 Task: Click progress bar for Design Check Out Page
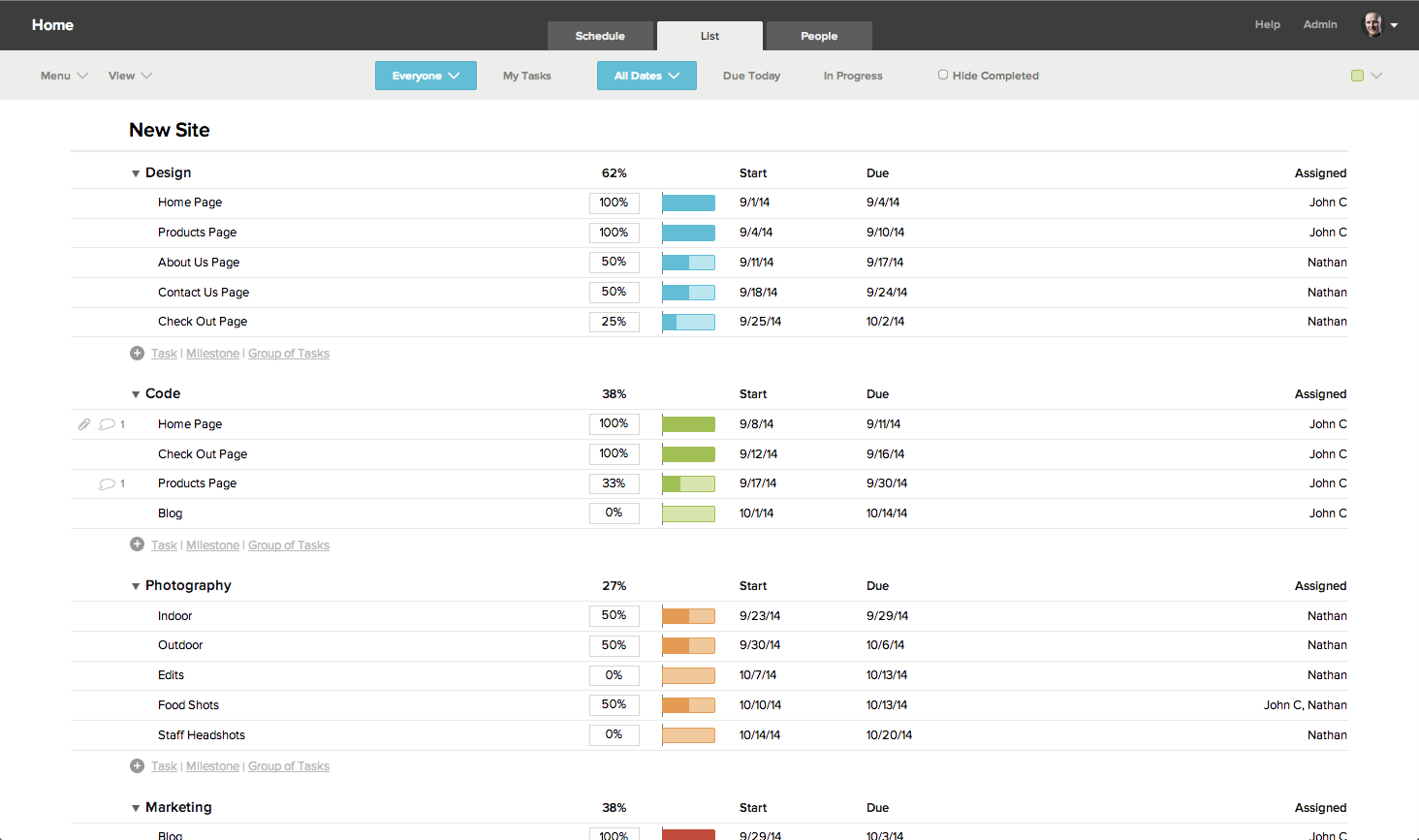click(x=688, y=322)
